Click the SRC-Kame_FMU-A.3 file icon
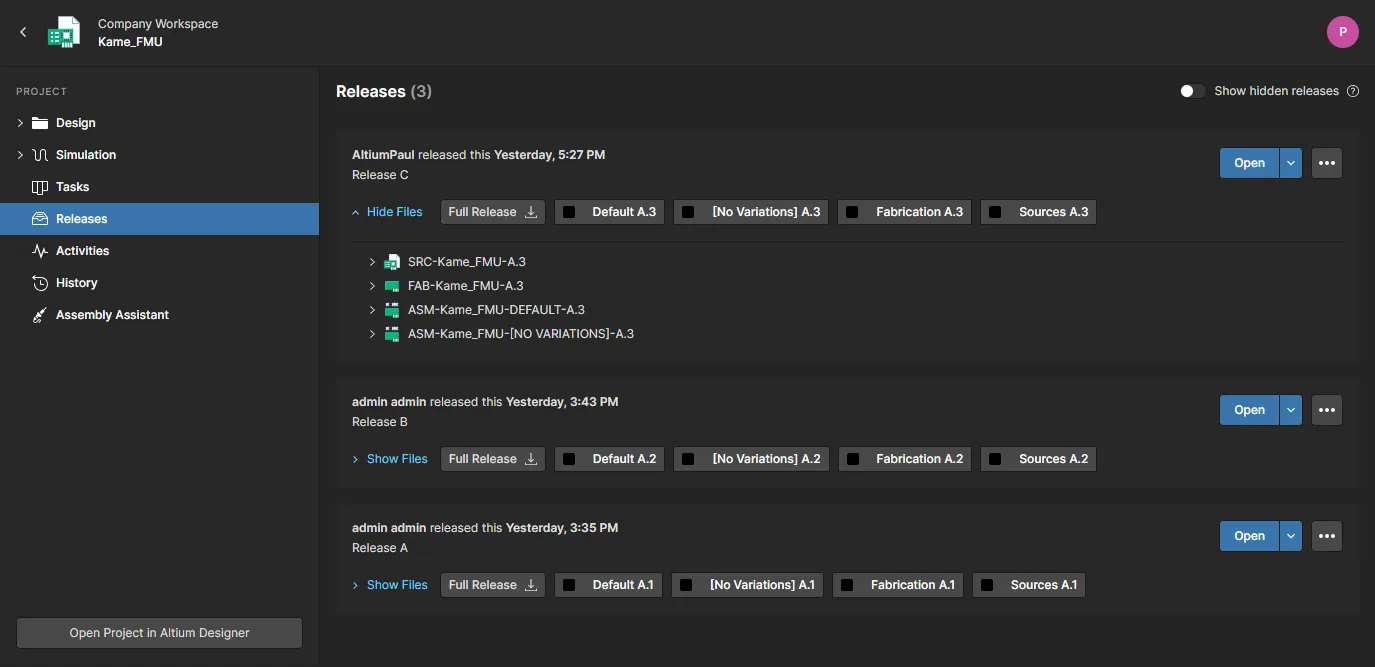 (x=392, y=262)
